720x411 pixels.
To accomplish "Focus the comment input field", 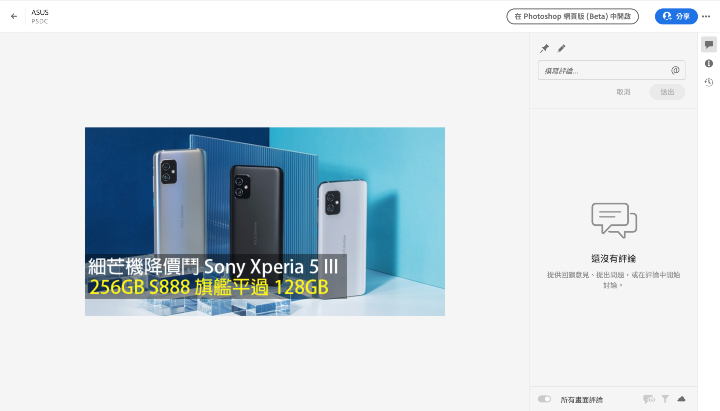I will [x=612, y=70].
